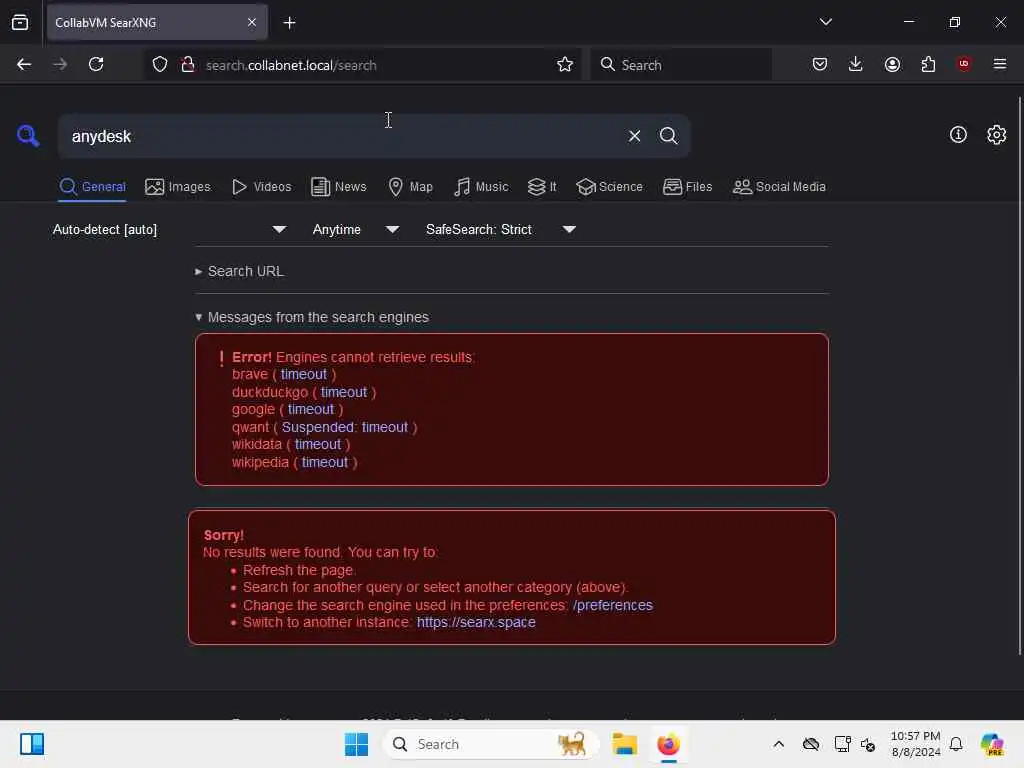
Task: Open Anytime time range dropdown
Action: tap(355, 229)
